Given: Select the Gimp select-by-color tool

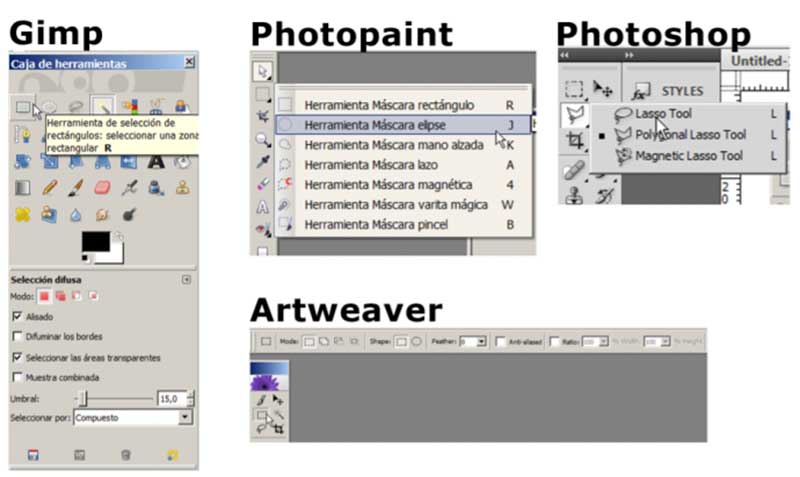Looking at the screenshot, I should [129, 107].
